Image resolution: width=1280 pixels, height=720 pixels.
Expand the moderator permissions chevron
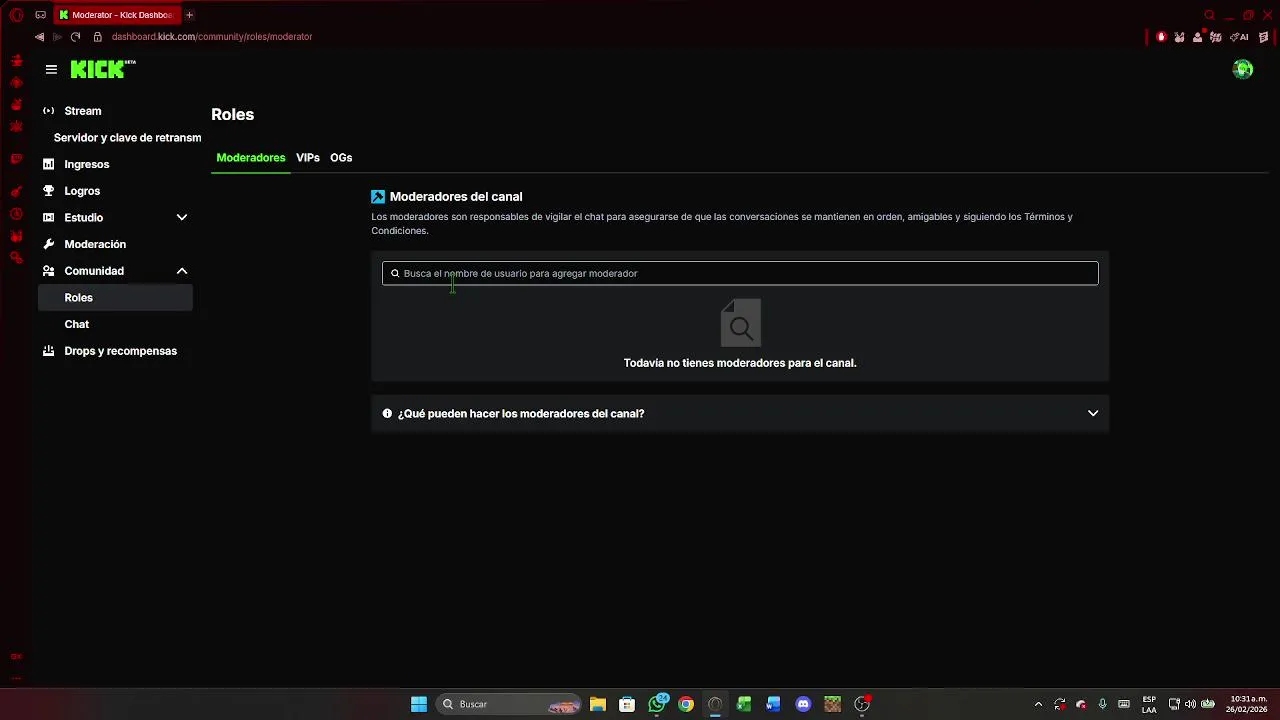(1093, 413)
